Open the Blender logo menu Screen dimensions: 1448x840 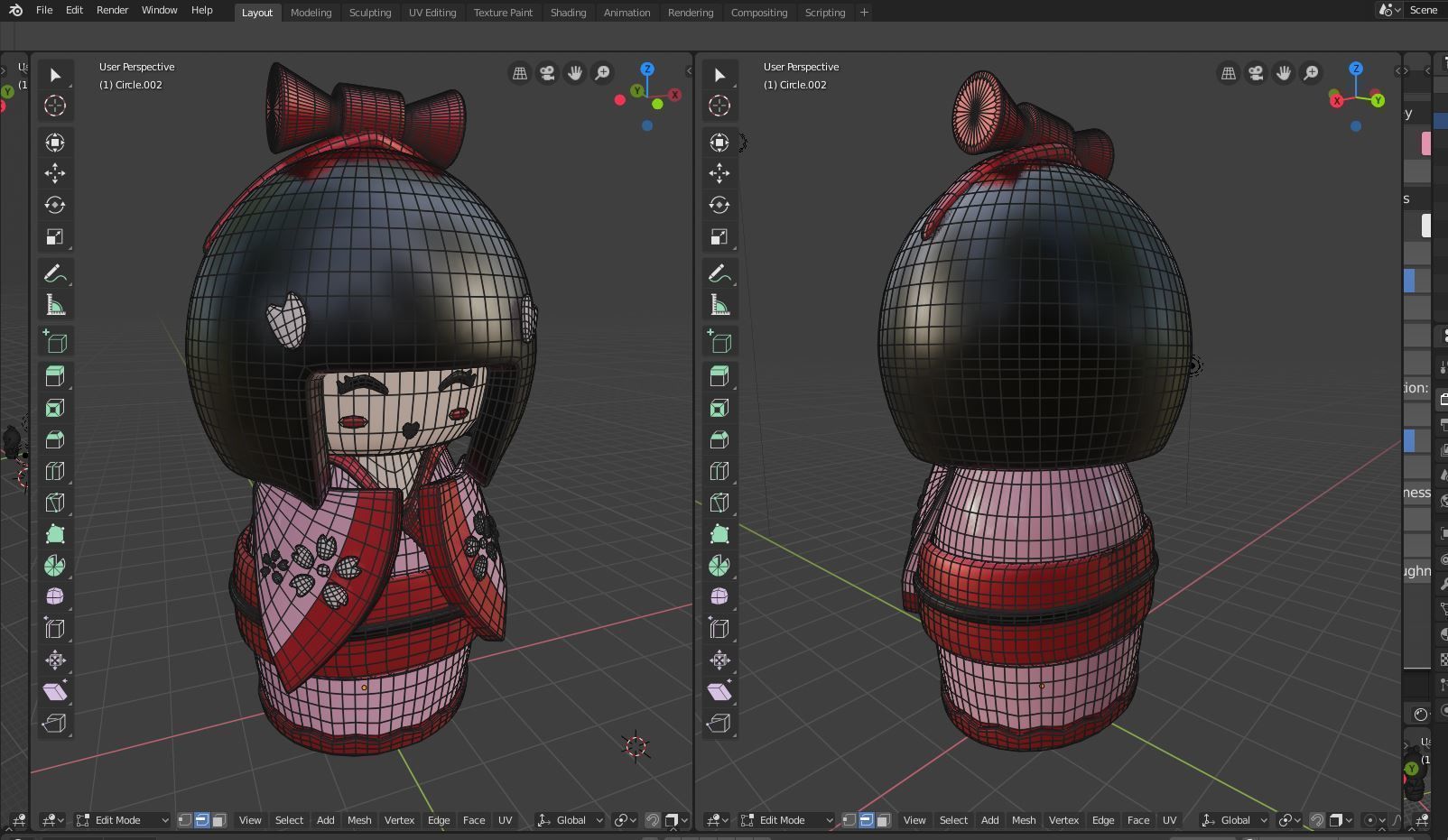click(15, 10)
